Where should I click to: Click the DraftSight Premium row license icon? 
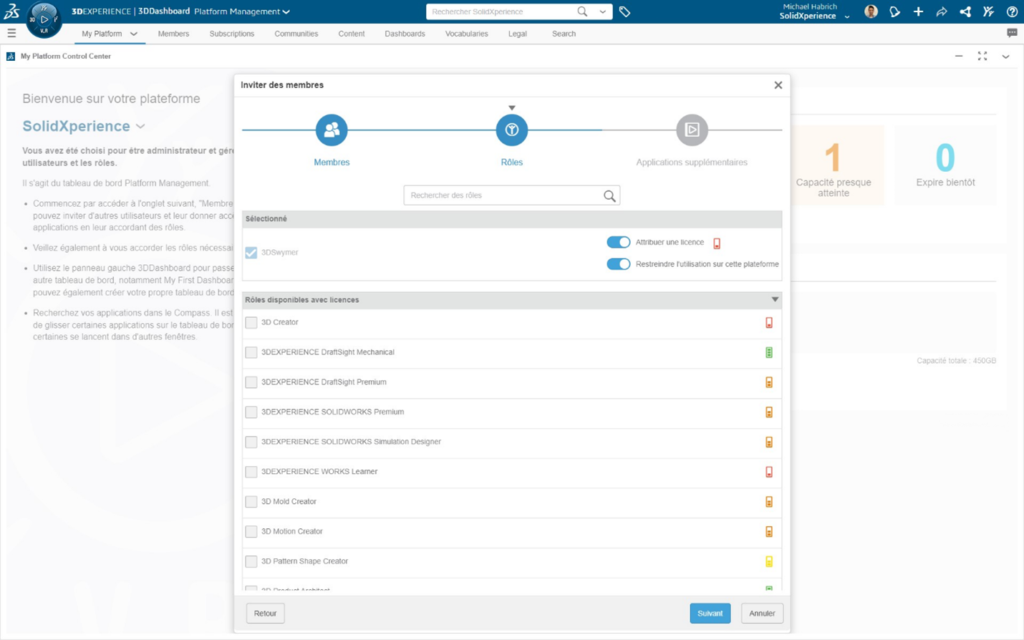coord(769,382)
